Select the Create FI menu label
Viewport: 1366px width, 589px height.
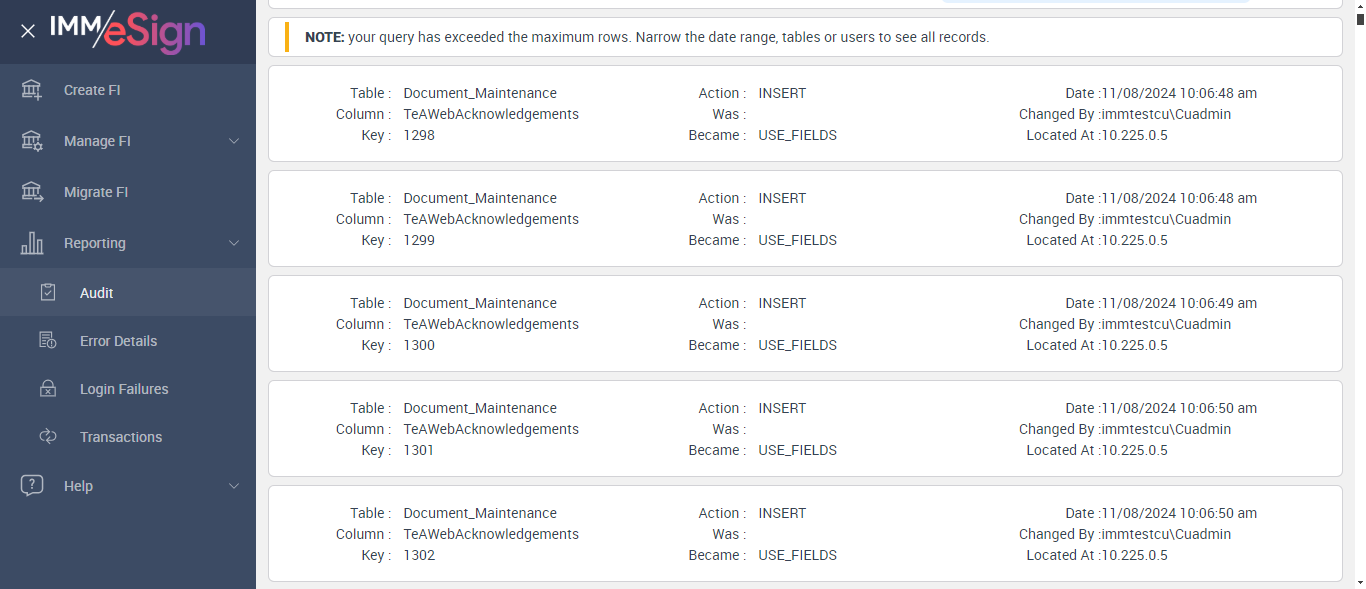[x=92, y=90]
